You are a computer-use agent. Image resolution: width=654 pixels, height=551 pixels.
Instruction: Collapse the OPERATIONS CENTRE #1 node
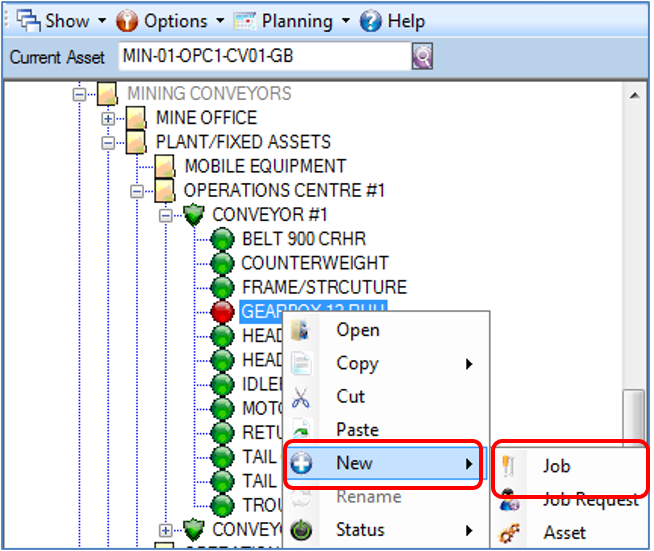136,191
